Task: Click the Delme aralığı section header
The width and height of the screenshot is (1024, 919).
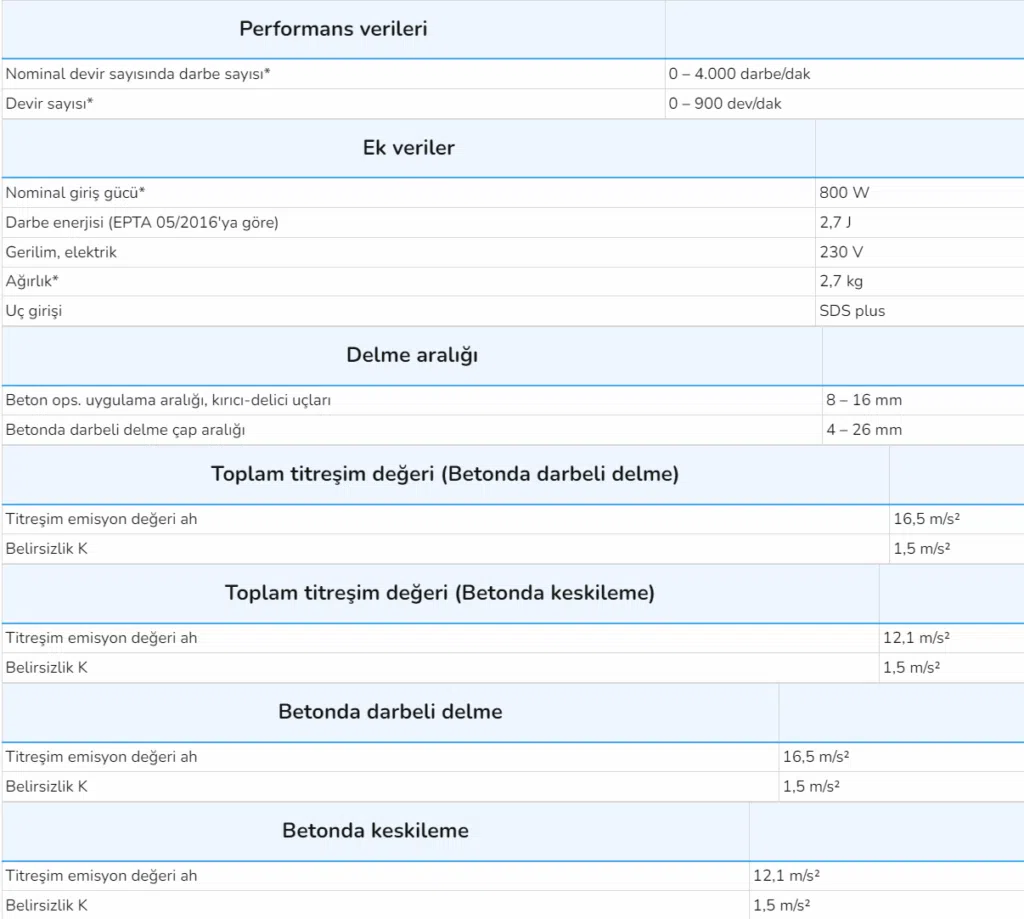Action: pyautogui.click(x=412, y=355)
